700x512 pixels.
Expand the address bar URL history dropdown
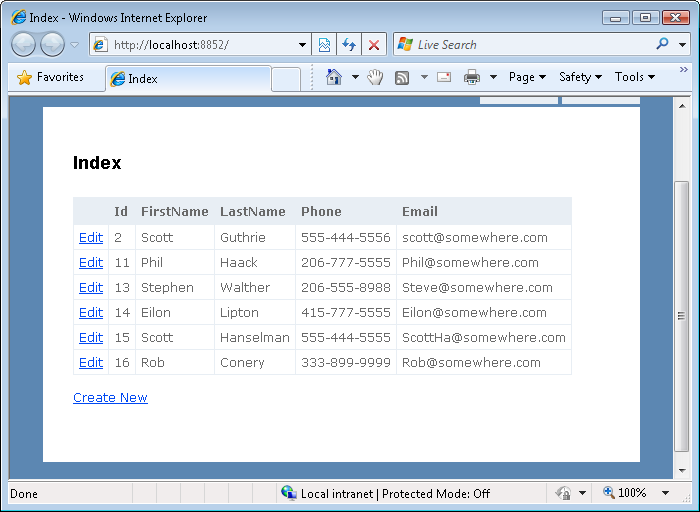pyautogui.click(x=302, y=45)
